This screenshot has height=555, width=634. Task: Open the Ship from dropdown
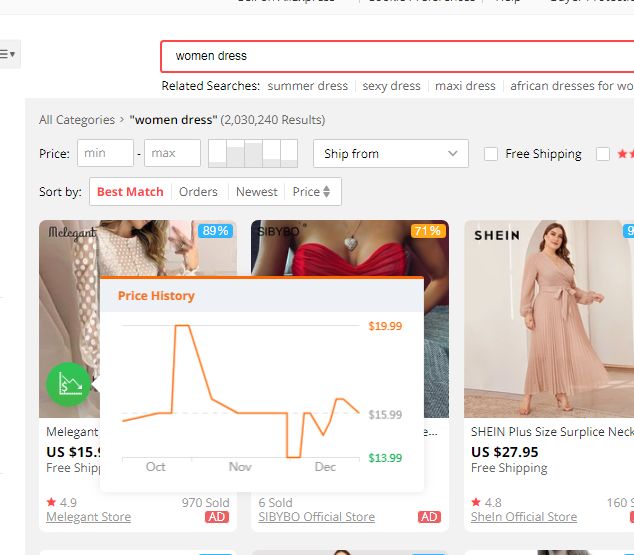[x=390, y=154]
